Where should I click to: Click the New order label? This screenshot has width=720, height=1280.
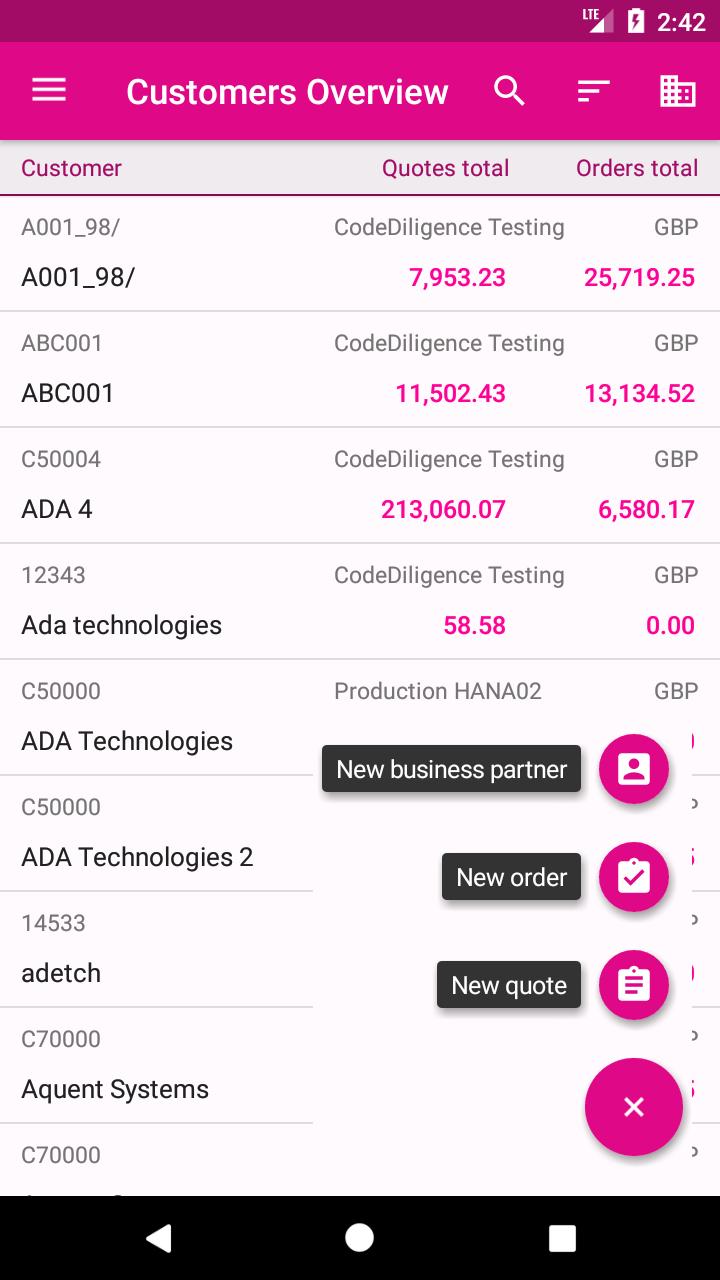[511, 877]
